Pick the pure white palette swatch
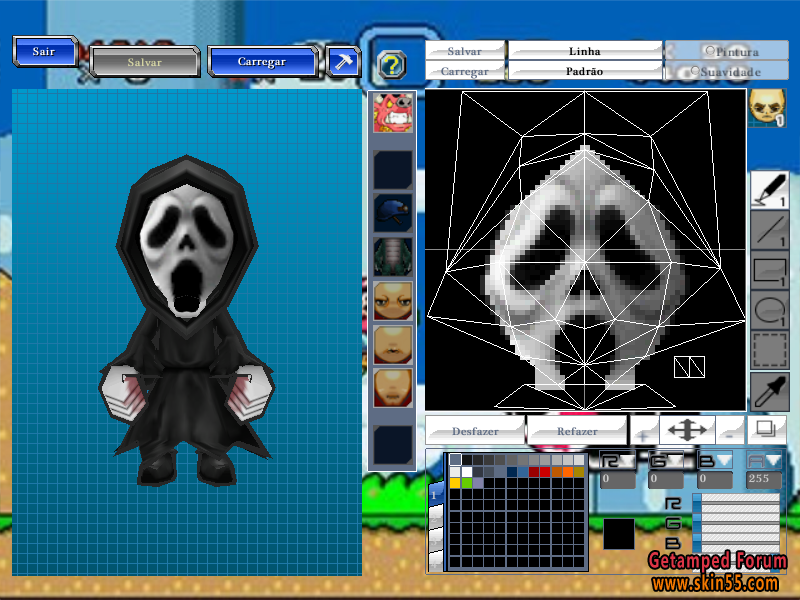 click(466, 471)
